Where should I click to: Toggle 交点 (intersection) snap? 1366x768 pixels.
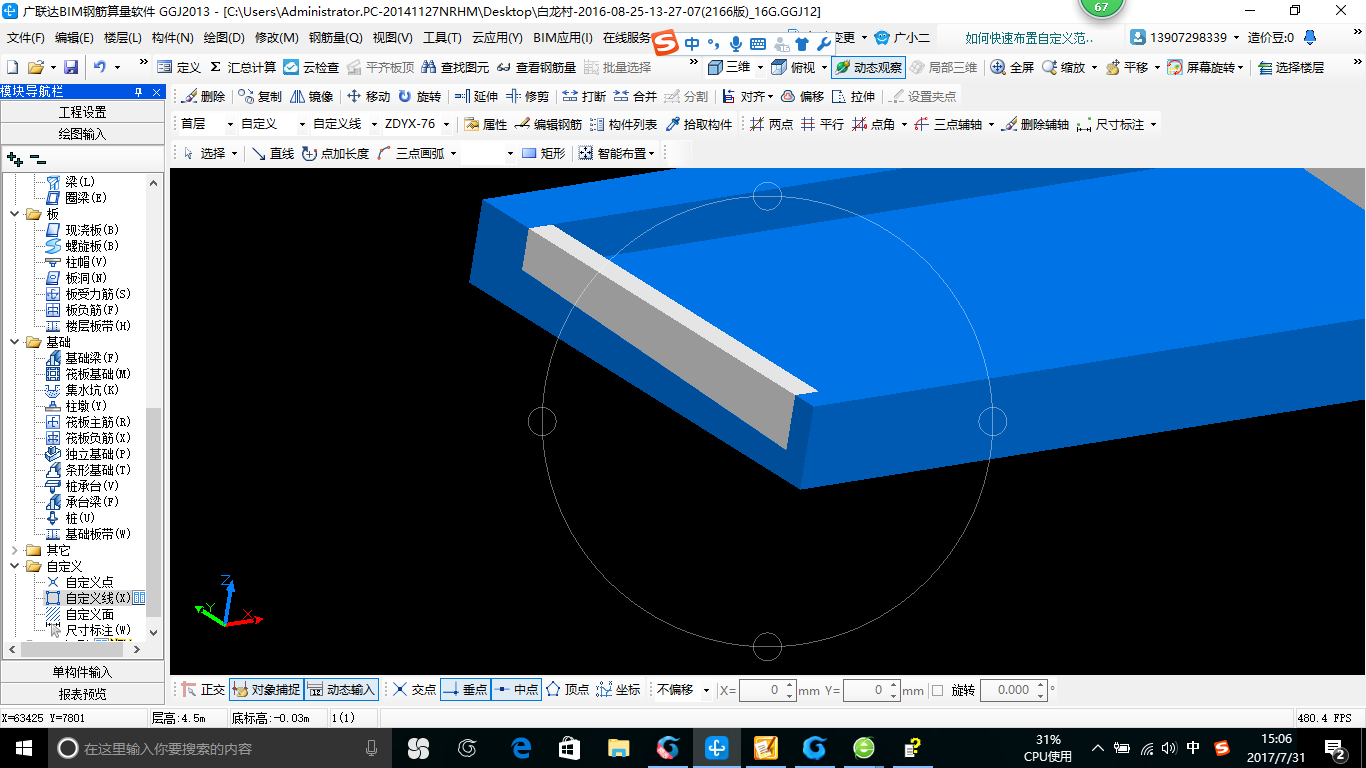(x=414, y=690)
